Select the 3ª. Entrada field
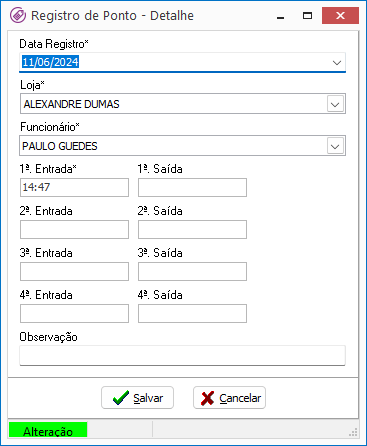This screenshot has height=446, width=367. coord(74,271)
